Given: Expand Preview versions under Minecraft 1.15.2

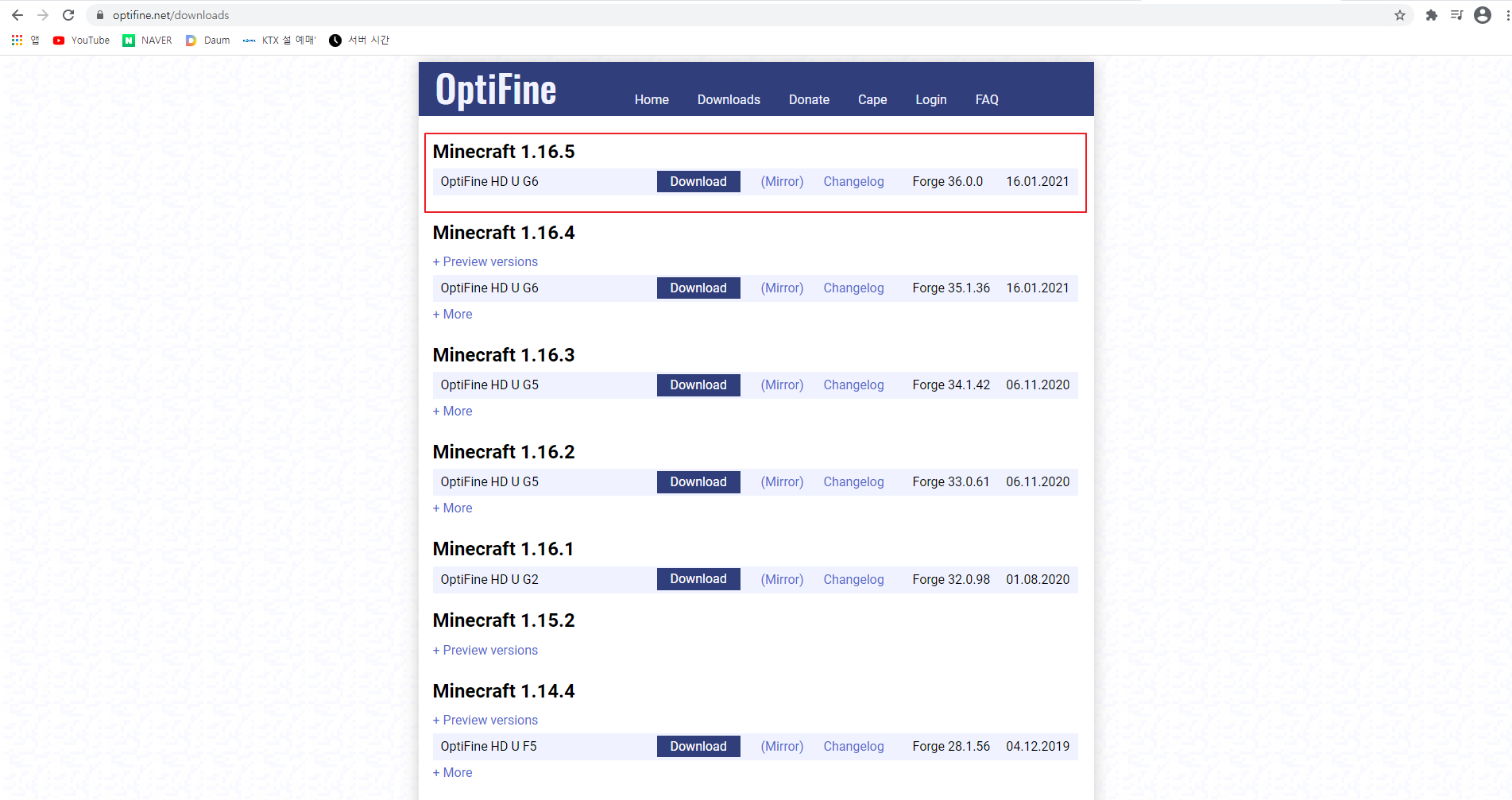Looking at the screenshot, I should pyautogui.click(x=485, y=650).
